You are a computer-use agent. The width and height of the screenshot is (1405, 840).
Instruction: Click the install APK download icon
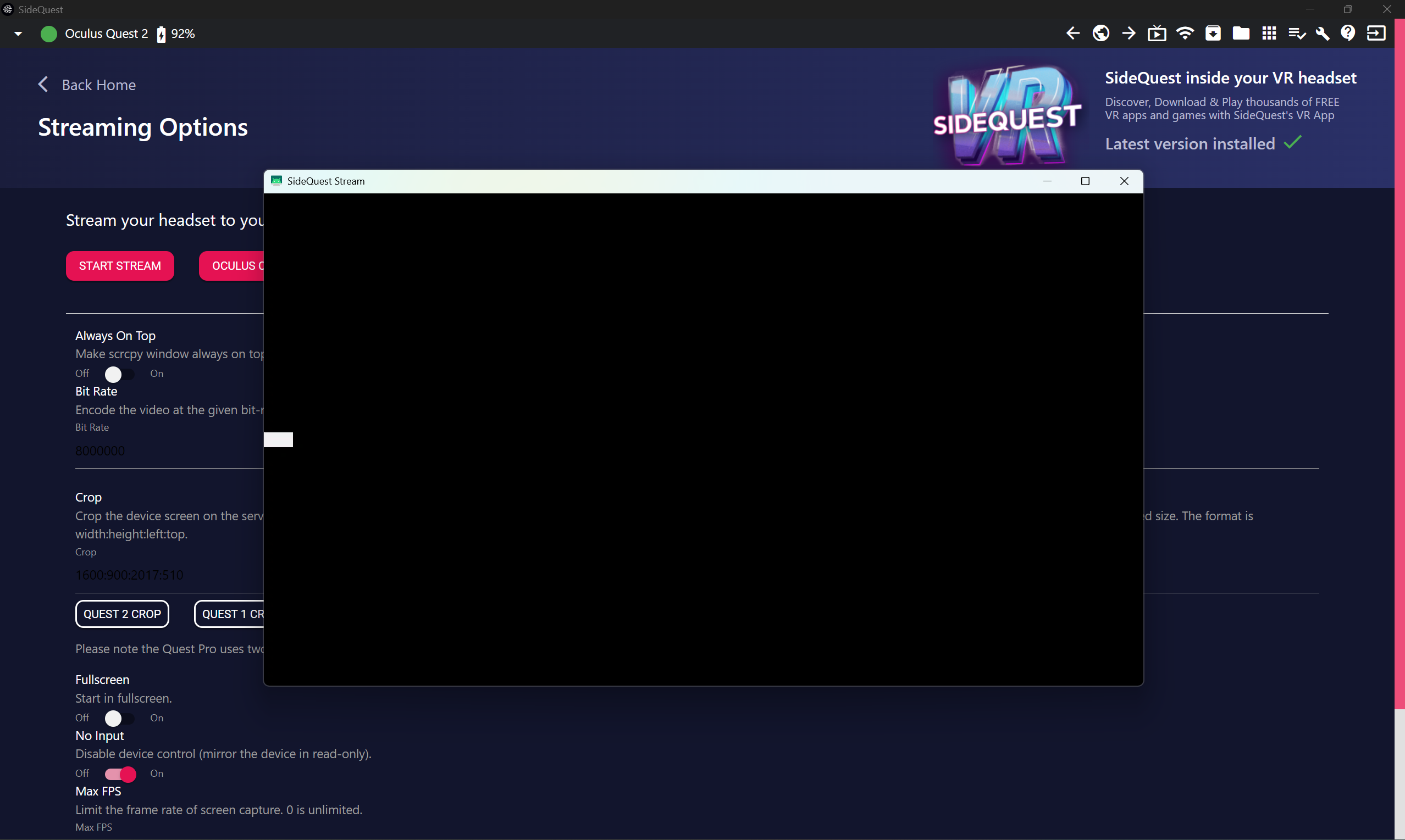(x=1213, y=33)
